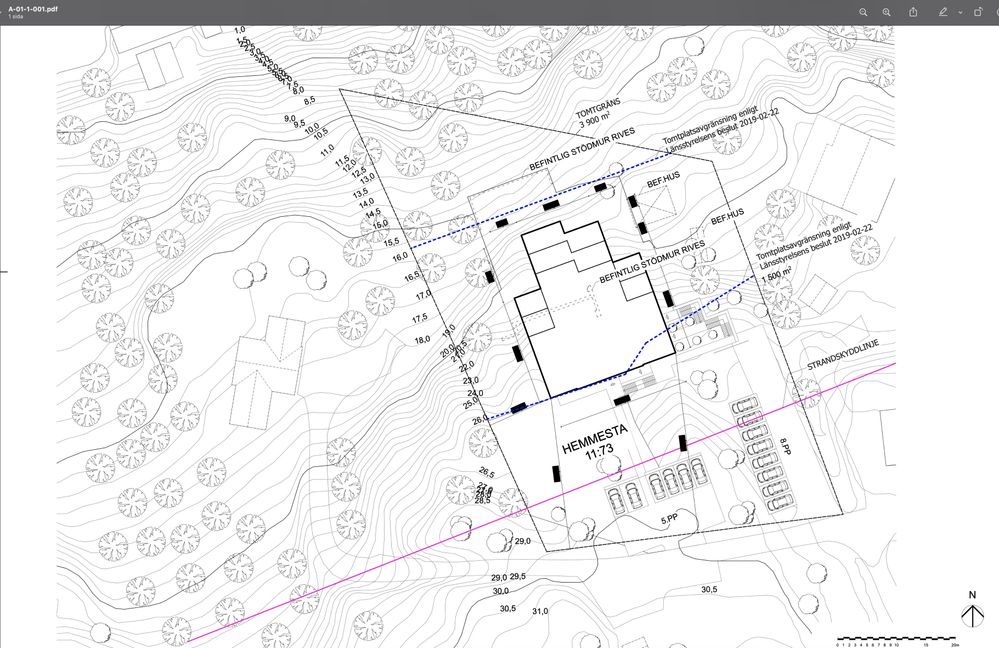This screenshot has width=999, height=648.
Task: Click the A-01-1-001.pdf window title
Action: pyautogui.click(x=33, y=9)
